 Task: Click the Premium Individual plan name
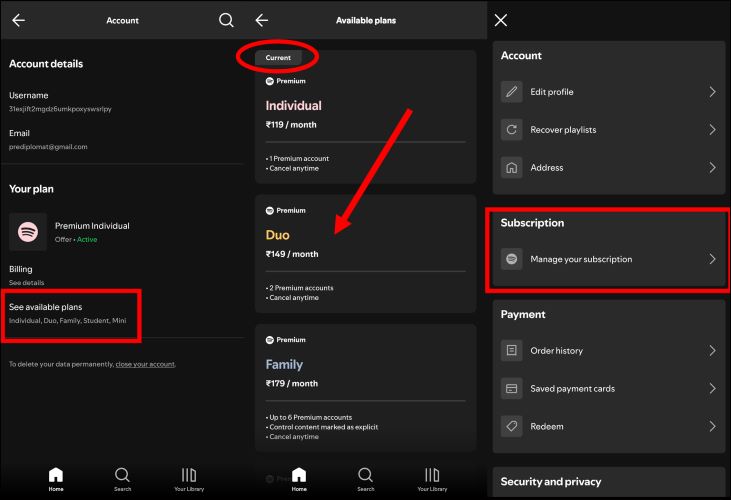pyautogui.click(x=92, y=226)
